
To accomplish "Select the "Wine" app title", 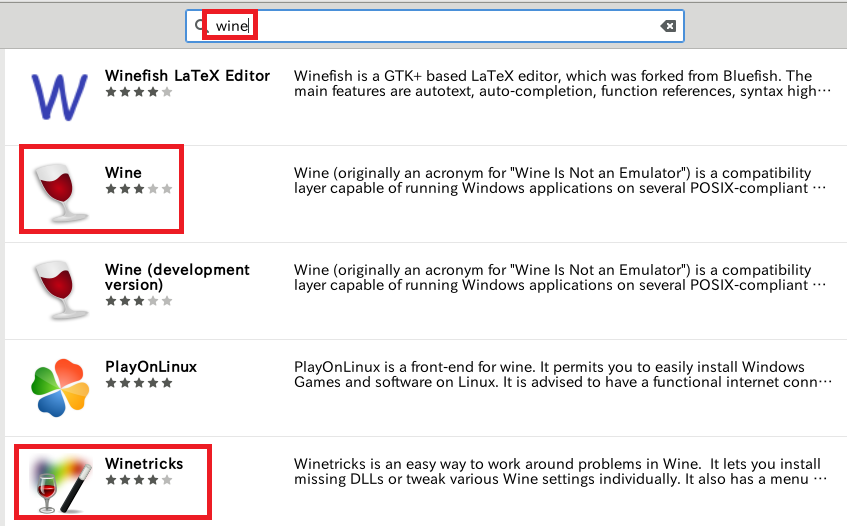I will pos(123,173).
